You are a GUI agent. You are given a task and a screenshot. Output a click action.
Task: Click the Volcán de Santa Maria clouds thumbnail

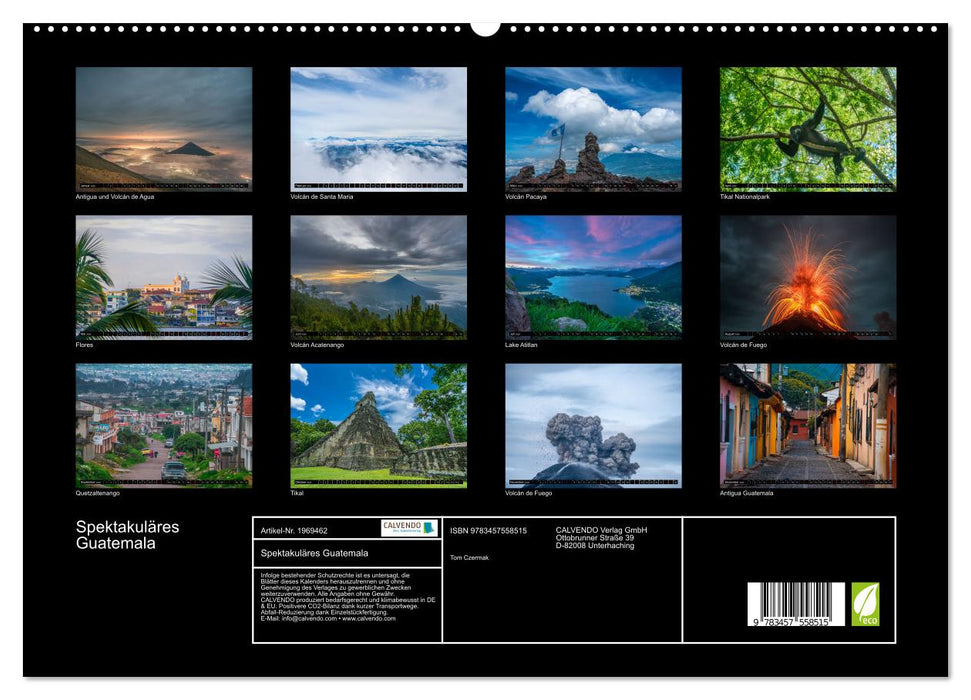click(377, 130)
